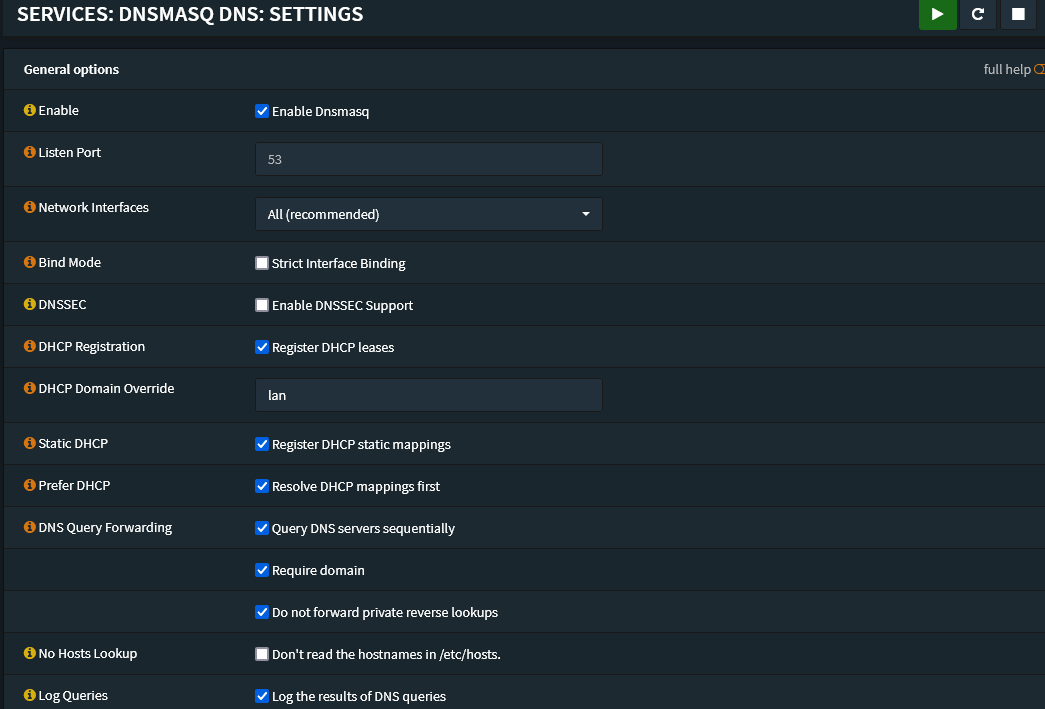Screen dimensions: 1045x709
Task: Show help info icon for Enable
Action: tap(29, 110)
